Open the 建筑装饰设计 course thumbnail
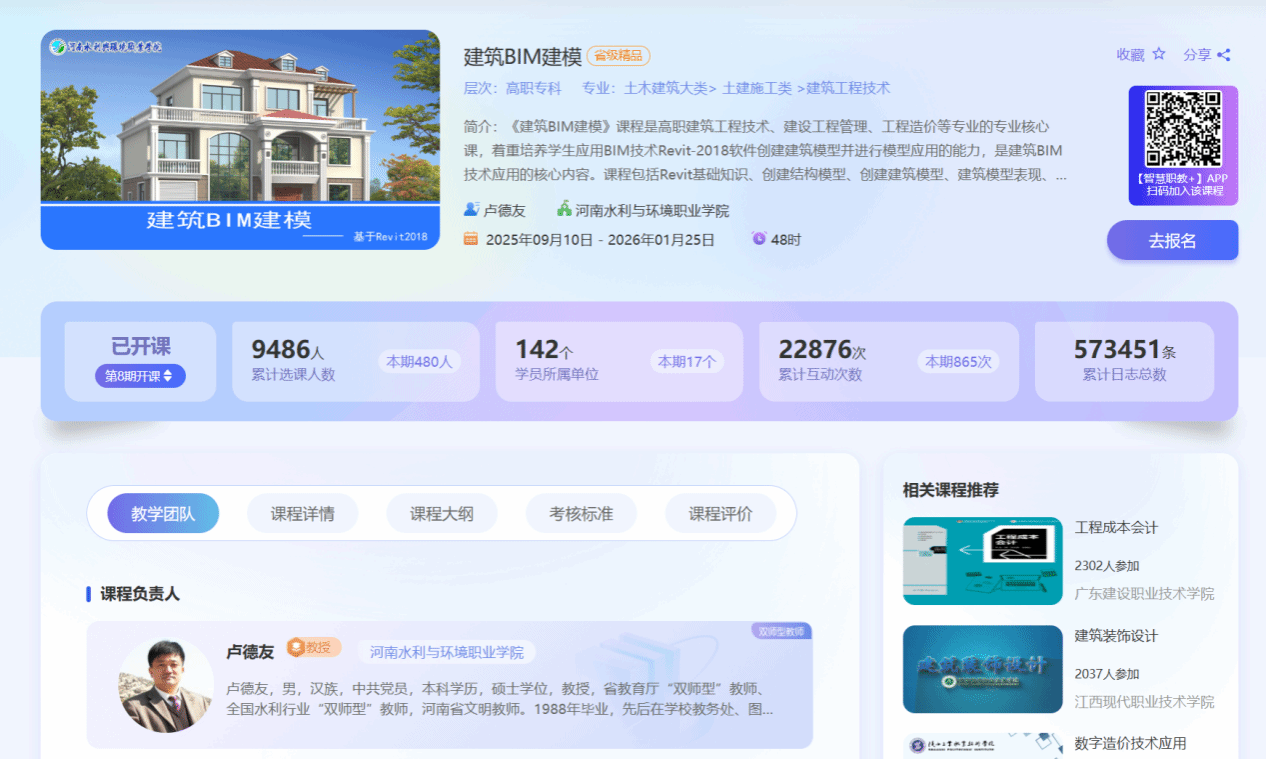Screen dimensions: 1266x759 click(x=982, y=669)
